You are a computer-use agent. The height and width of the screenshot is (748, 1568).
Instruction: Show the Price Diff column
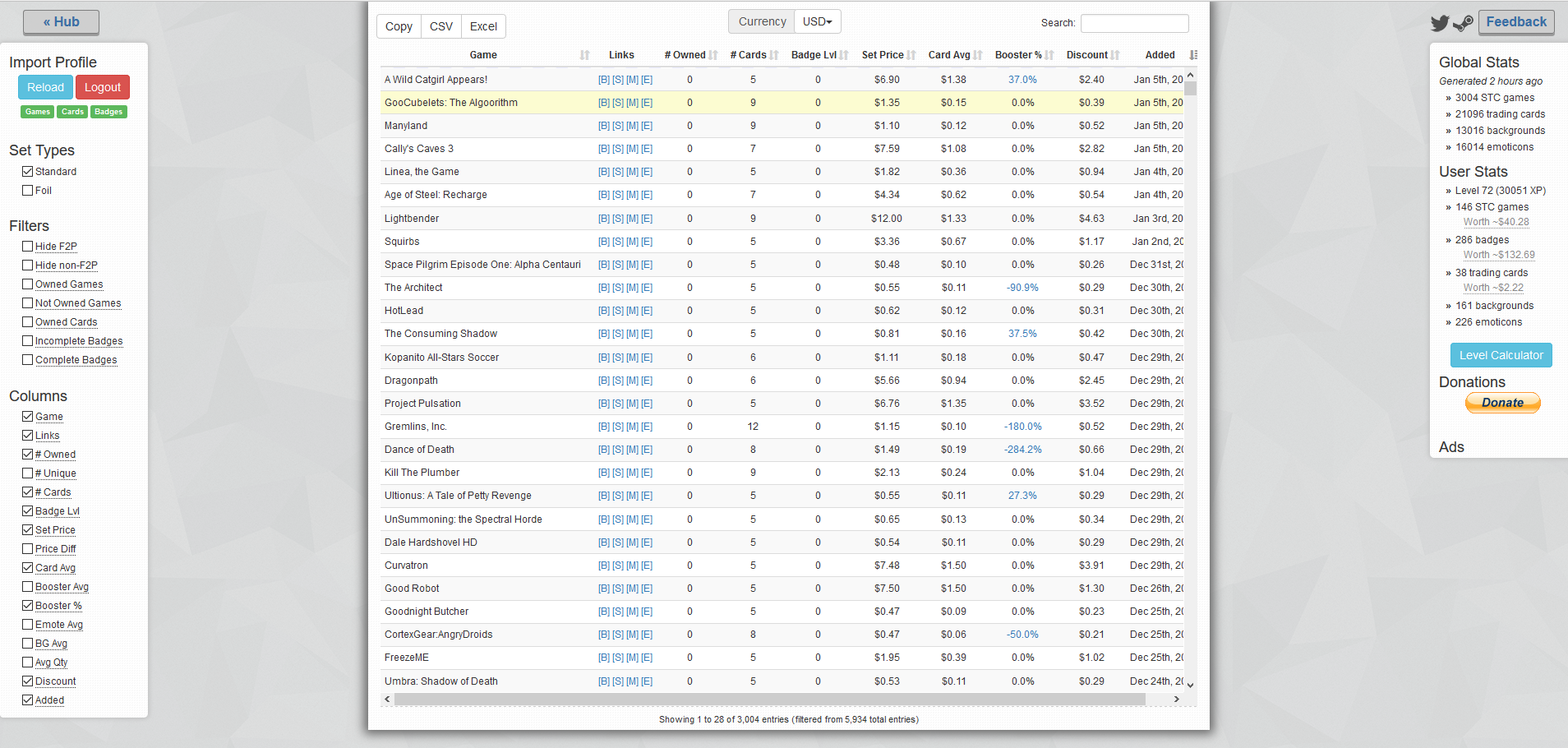click(x=28, y=548)
